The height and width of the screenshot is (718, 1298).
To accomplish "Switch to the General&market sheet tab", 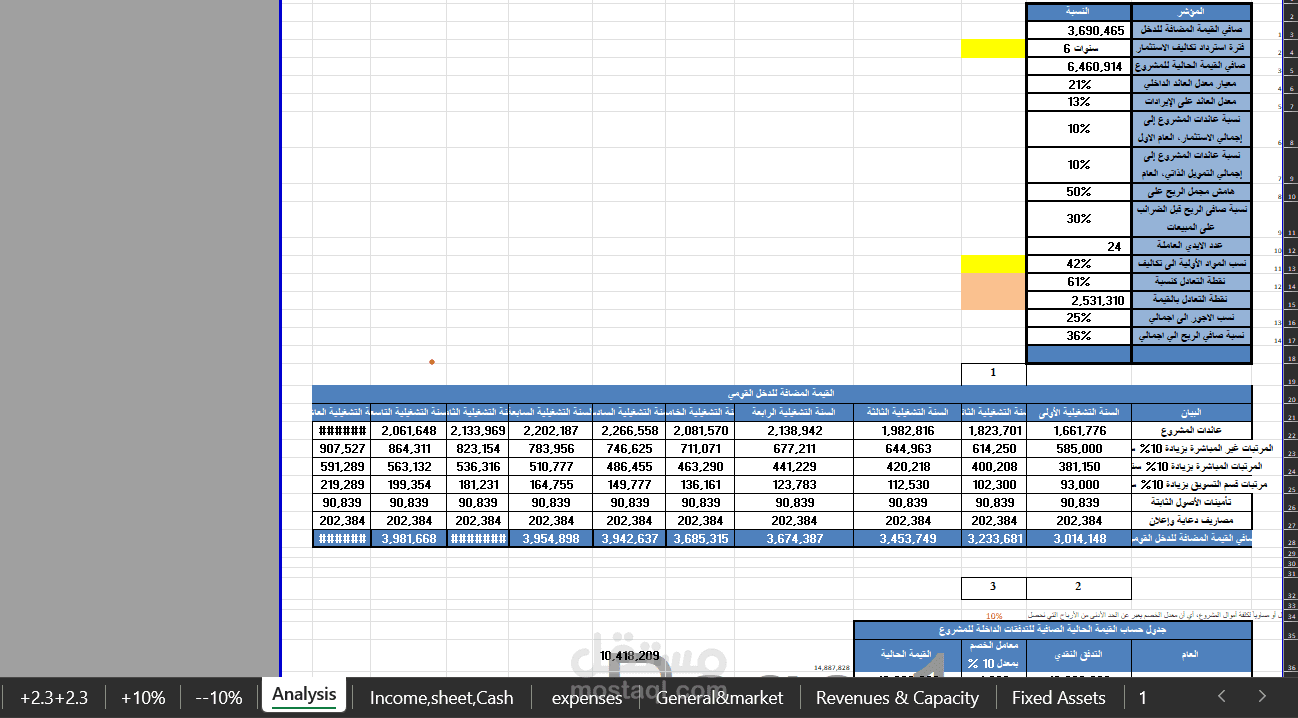I will point(720,697).
